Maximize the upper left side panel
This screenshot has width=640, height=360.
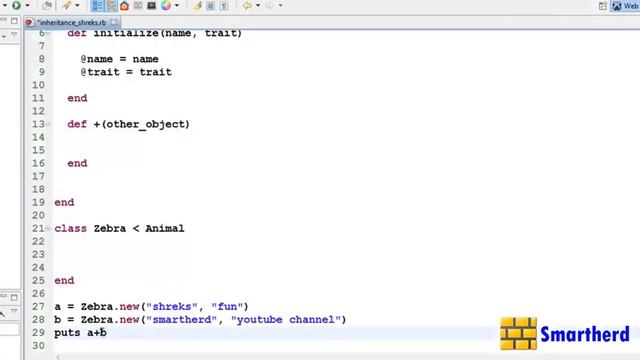(14, 20)
